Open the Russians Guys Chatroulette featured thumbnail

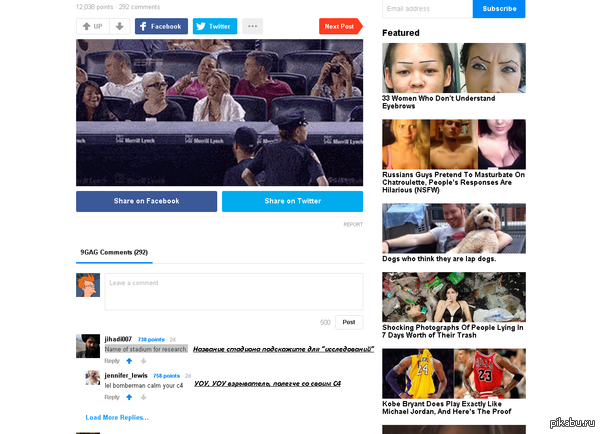click(454, 144)
